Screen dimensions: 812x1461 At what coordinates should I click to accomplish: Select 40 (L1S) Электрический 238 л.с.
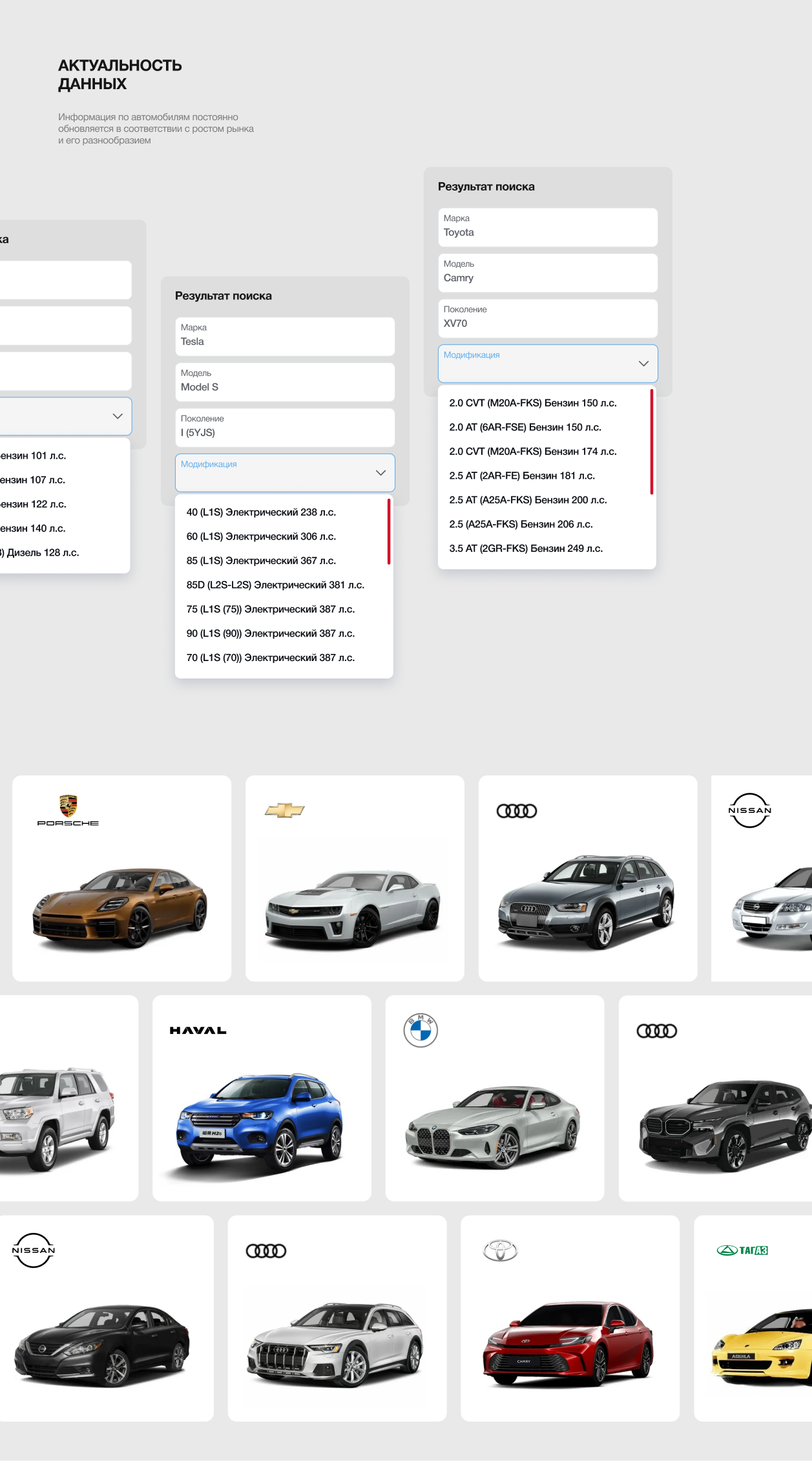click(x=261, y=512)
